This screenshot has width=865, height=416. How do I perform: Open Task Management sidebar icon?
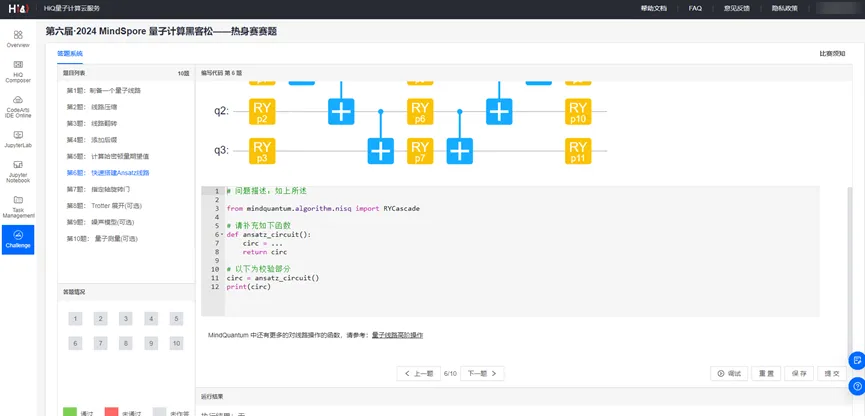pyautogui.click(x=17, y=206)
